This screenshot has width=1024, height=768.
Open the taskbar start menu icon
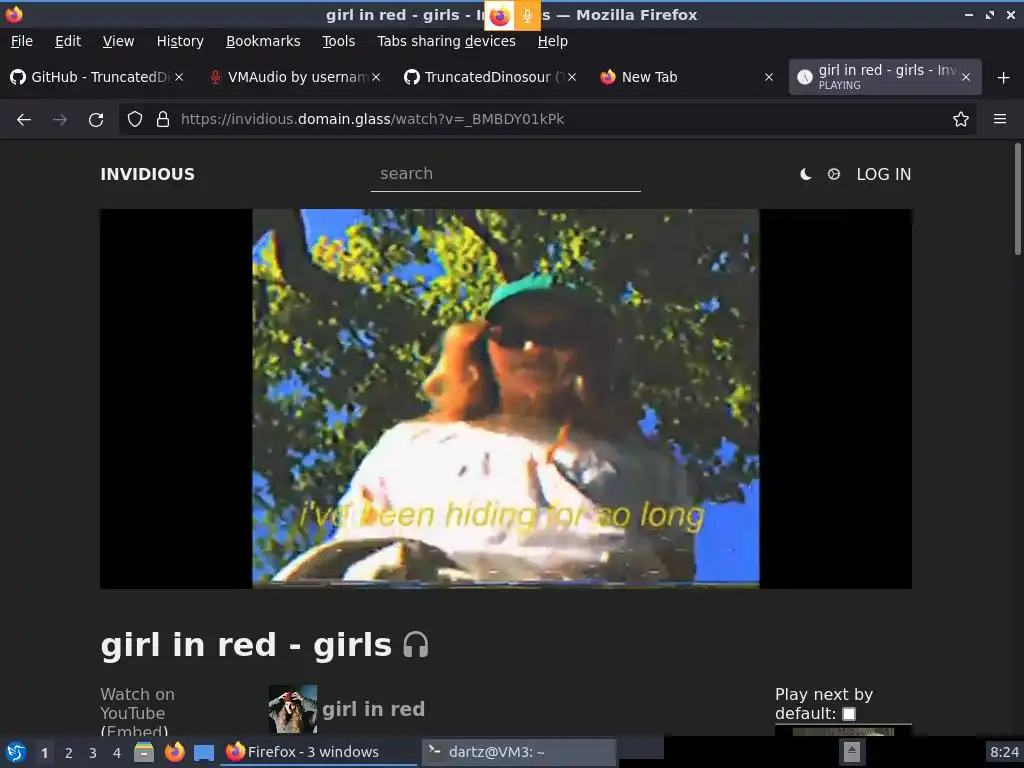click(x=16, y=752)
